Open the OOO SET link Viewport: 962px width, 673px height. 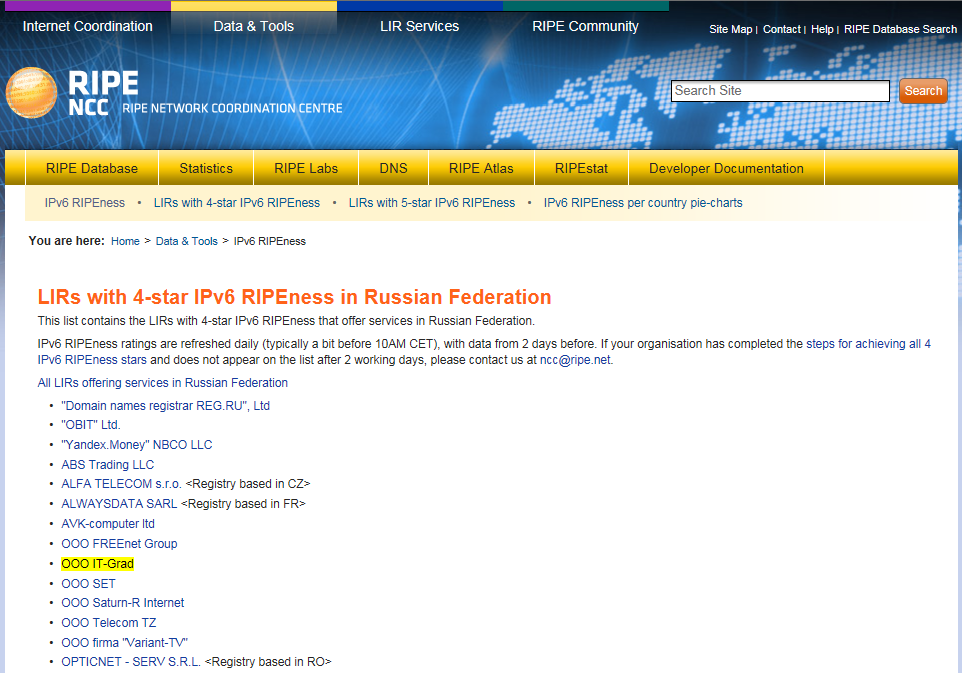(88, 583)
